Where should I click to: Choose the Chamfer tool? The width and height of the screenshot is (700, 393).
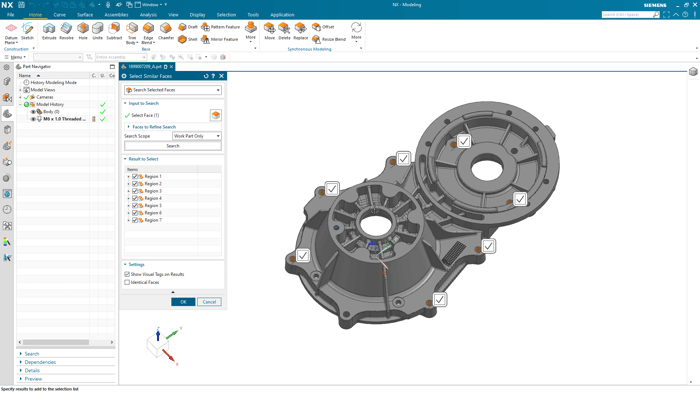point(166,31)
